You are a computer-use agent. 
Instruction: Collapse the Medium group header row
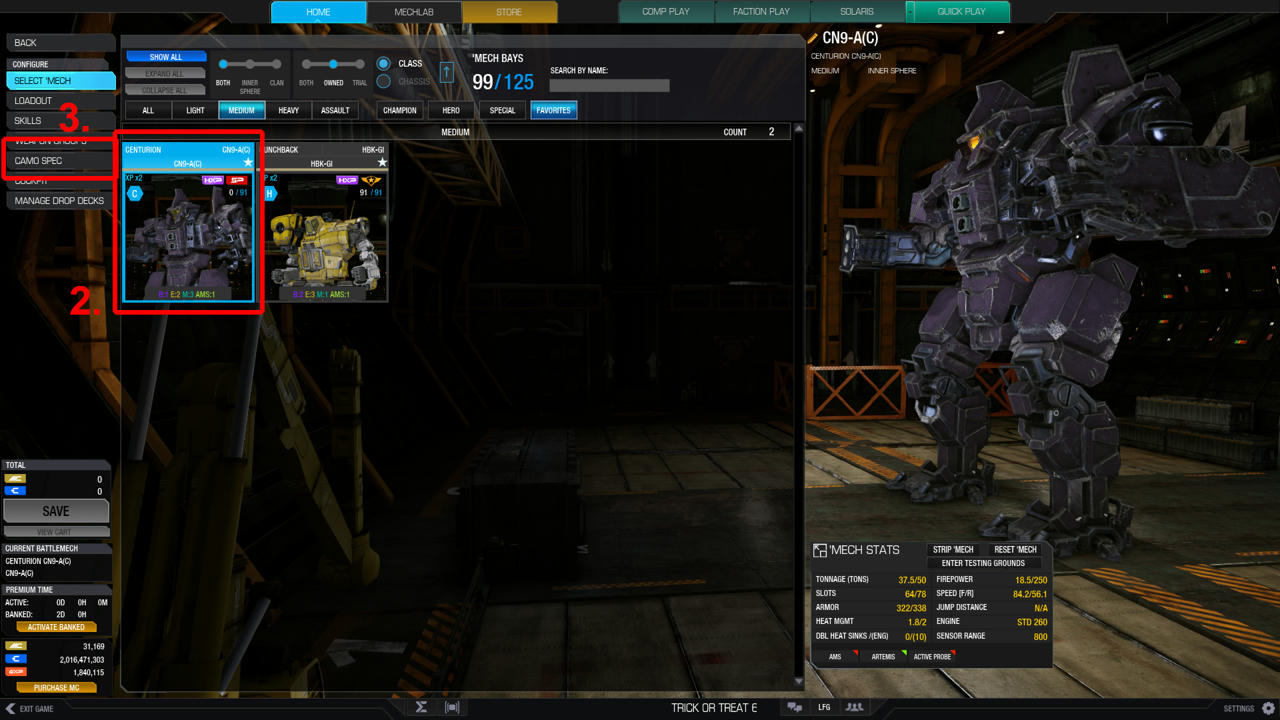(x=456, y=132)
